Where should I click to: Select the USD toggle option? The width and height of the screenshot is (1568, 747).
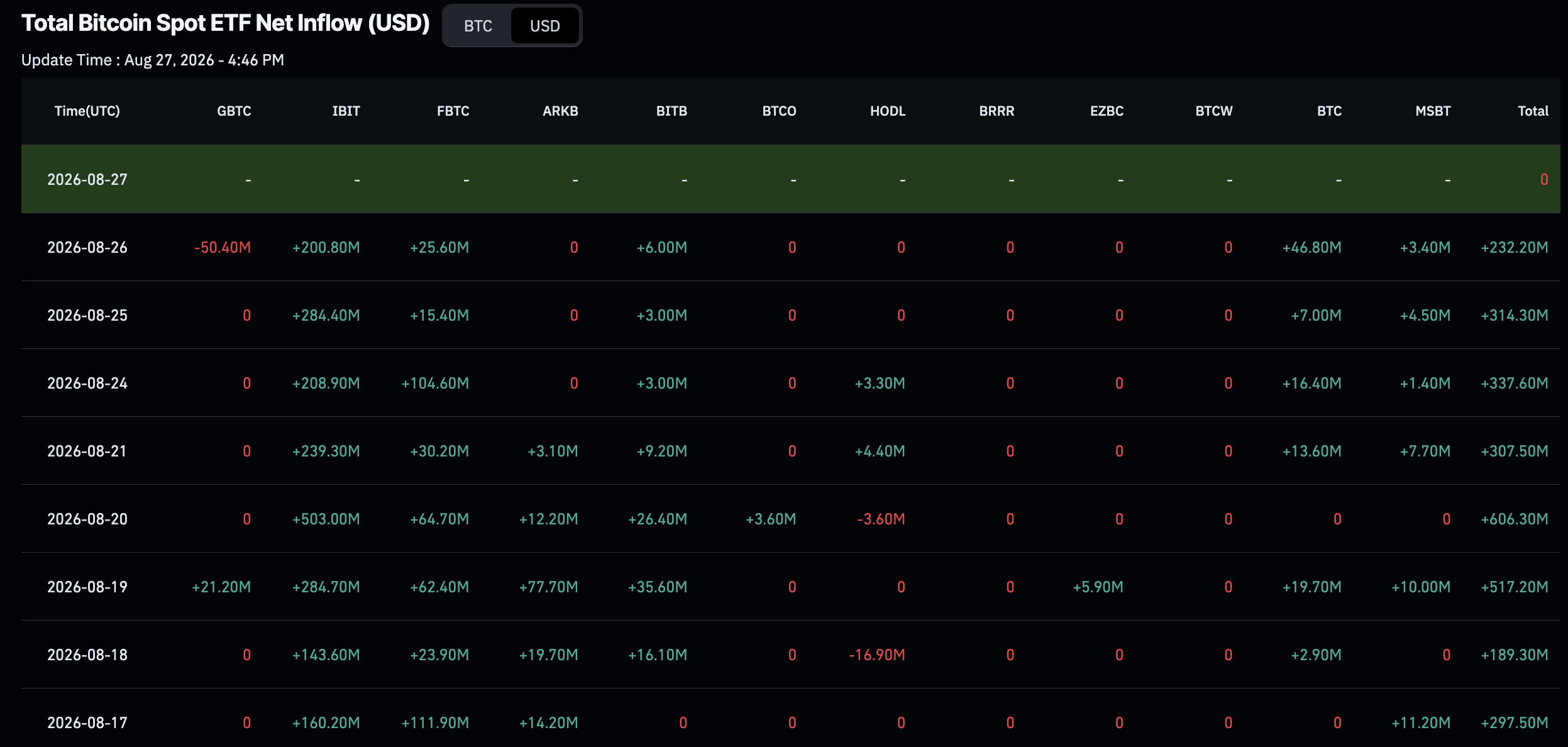[544, 26]
